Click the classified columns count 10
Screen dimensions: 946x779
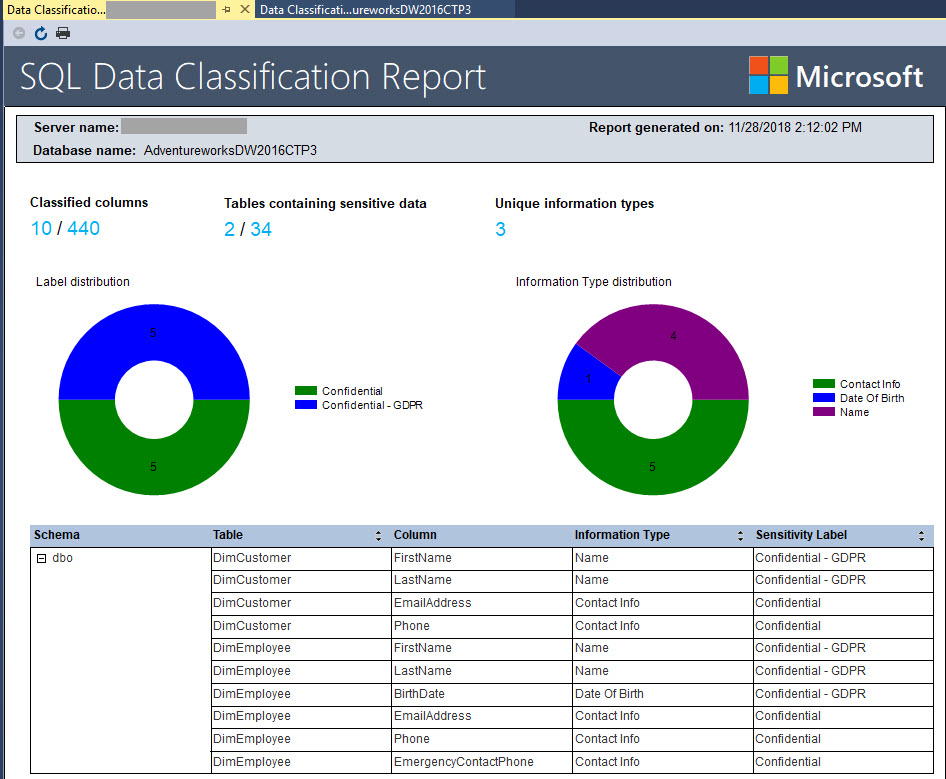(x=41, y=229)
